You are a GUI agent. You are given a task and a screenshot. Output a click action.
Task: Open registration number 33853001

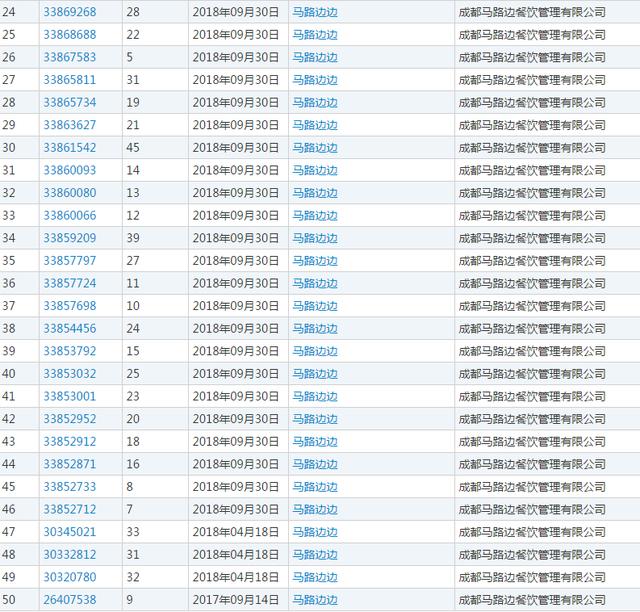(x=70, y=396)
